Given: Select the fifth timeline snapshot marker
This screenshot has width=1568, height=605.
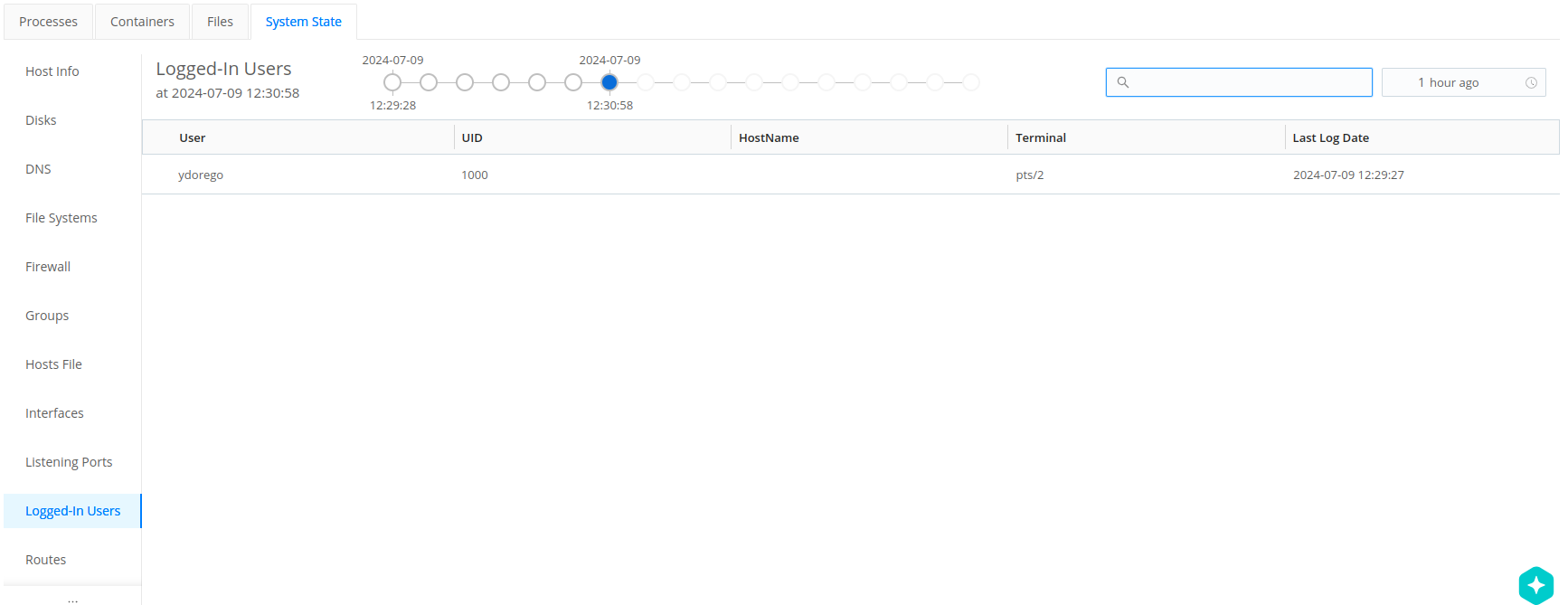Looking at the screenshot, I should pyautogui.click(x=537, y=82).
